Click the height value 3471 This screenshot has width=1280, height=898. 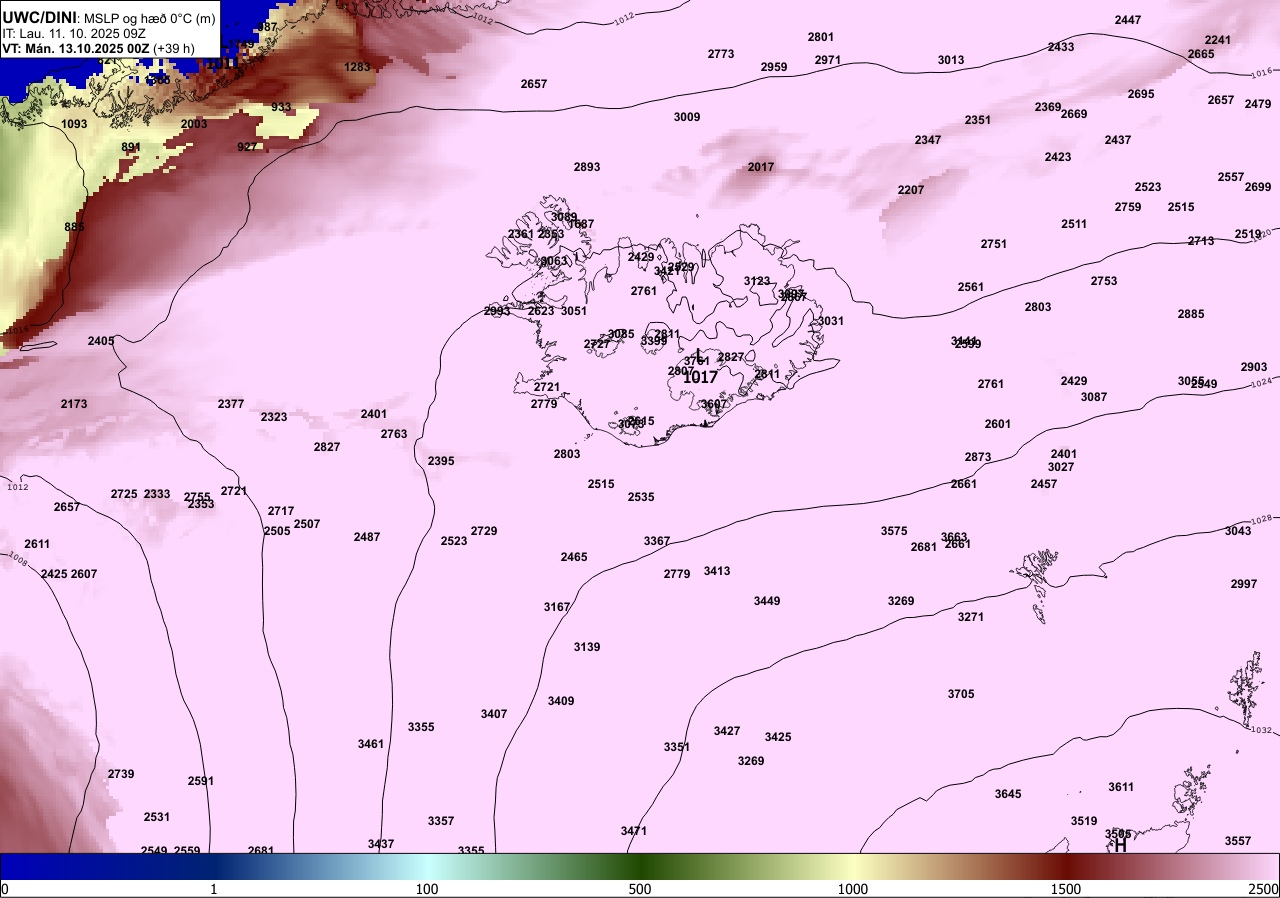pos(634,831)
